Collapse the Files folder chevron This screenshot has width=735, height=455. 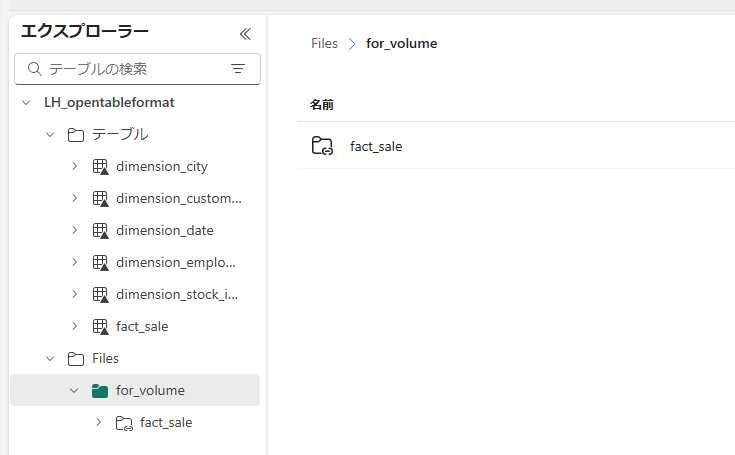50,359
